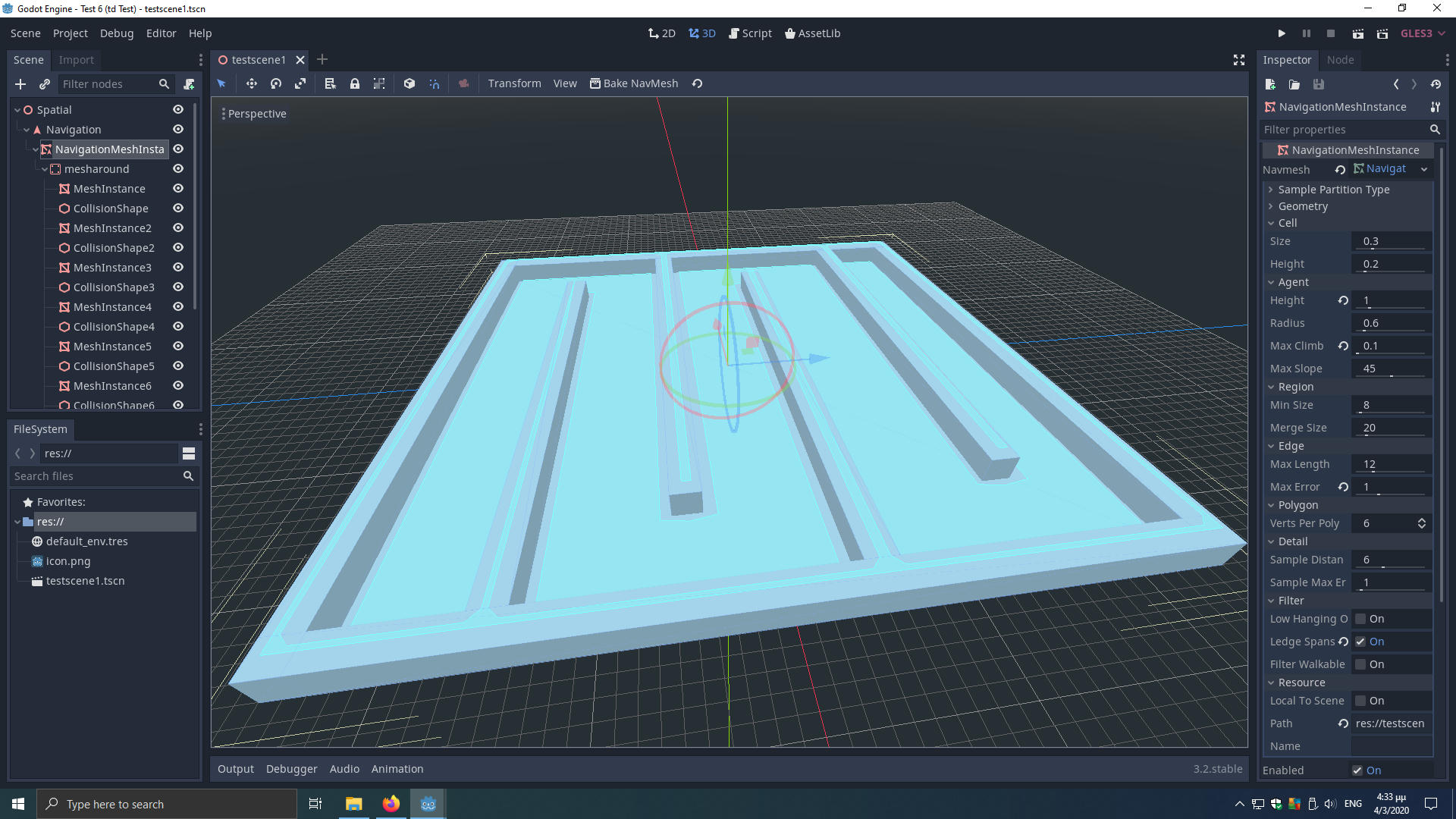Toggle the snap mode icon
Viewport: 1456px width, 819px height.
435,83
